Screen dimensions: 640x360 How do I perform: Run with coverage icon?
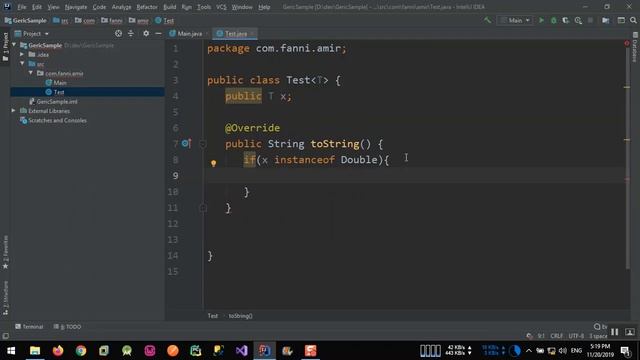[566, 20]
